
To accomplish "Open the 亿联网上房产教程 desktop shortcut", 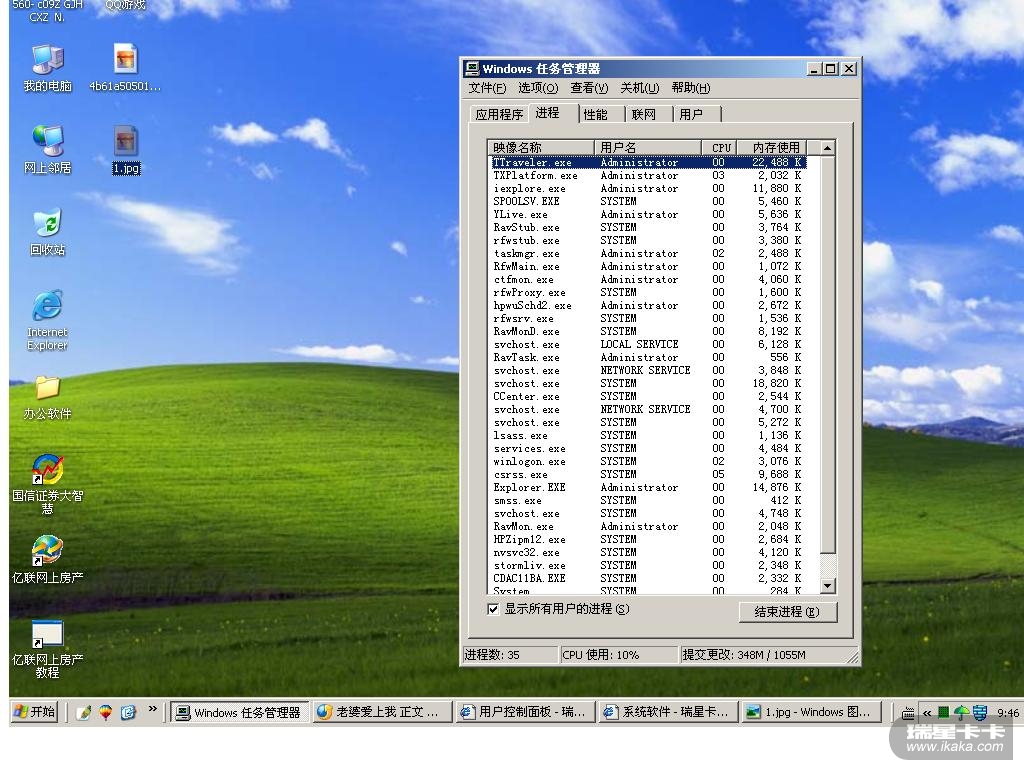I will coord(47,635).
